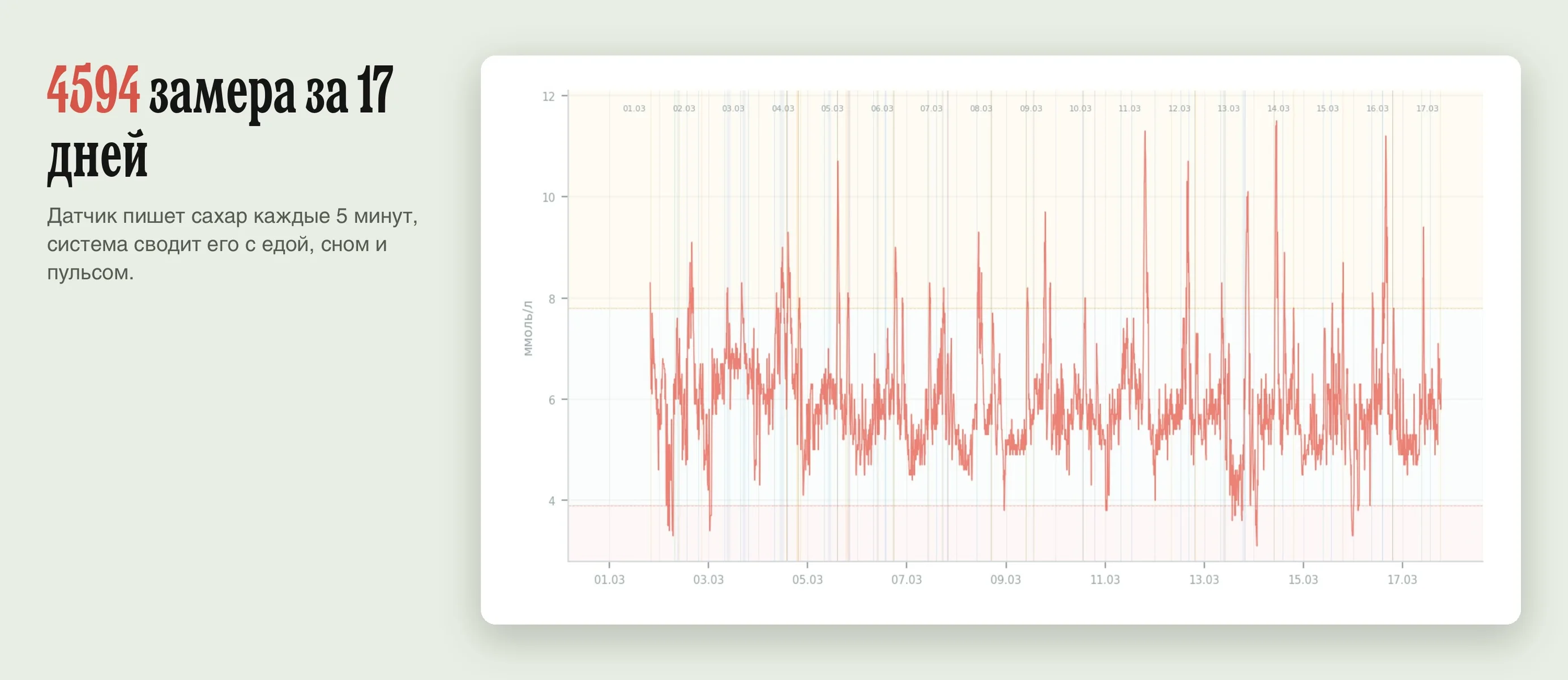1568x680 pixels.
Task: Click the top day label 09.03 in the chart
Action: [x=1031, y=108]
